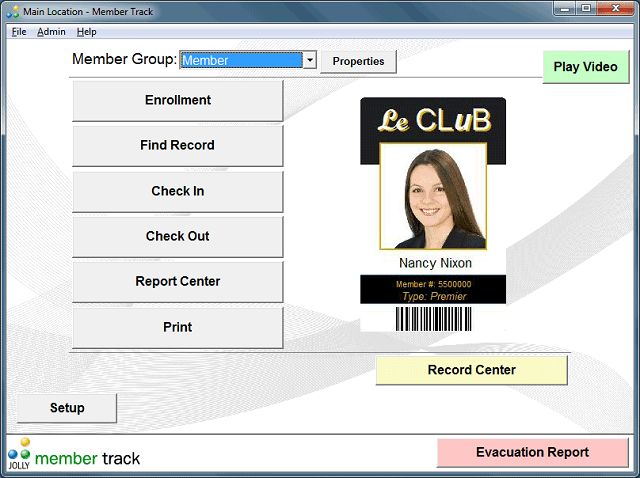Image resolution: width=640 pixels, height=478 pixels.
Task: Open the Help menu
Action: (x=86, y=32)
